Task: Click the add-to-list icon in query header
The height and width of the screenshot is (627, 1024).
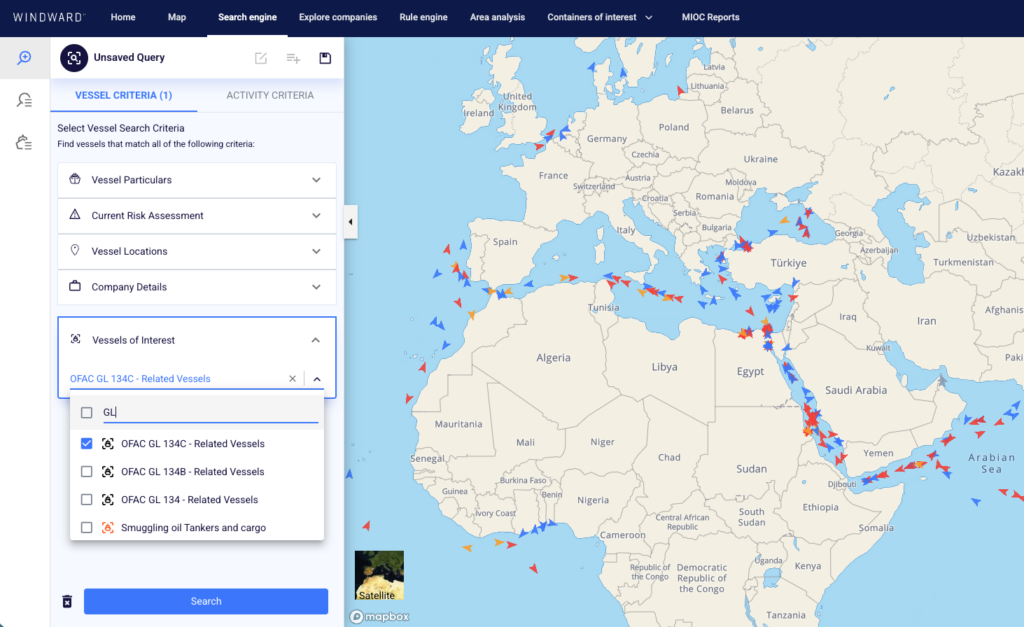Action: (x=293, y=58)
